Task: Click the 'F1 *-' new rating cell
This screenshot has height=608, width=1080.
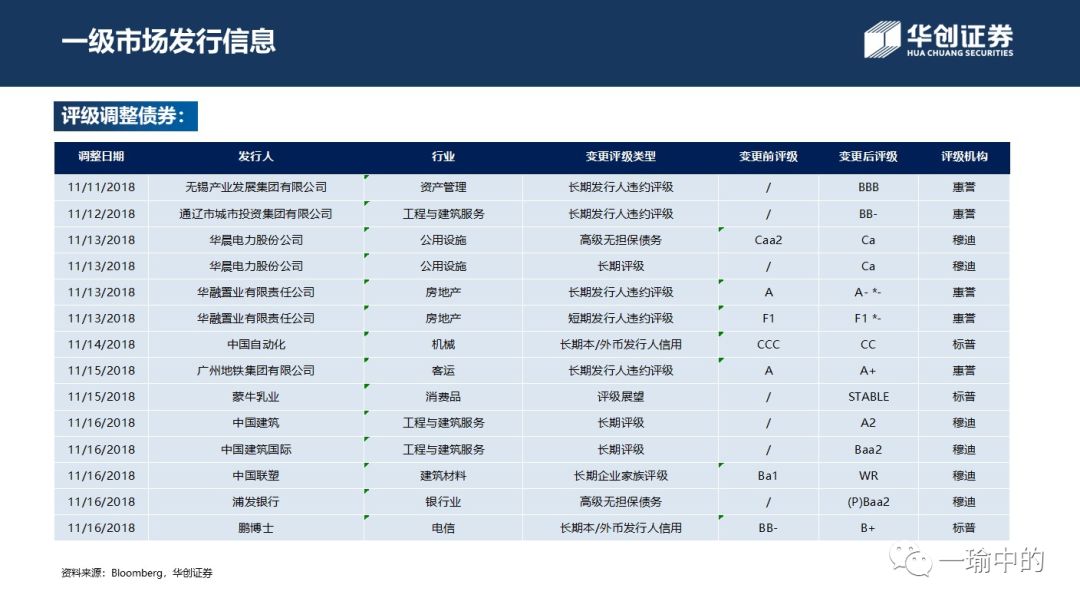Action: point(868,318)
